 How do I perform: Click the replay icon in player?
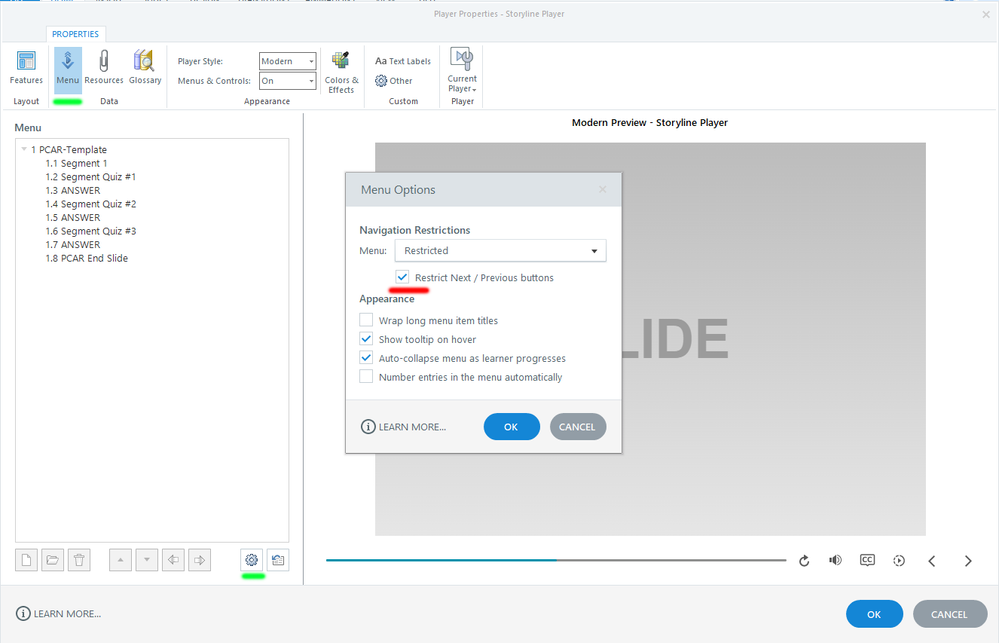pyautogui.click(x=804, y=561)
